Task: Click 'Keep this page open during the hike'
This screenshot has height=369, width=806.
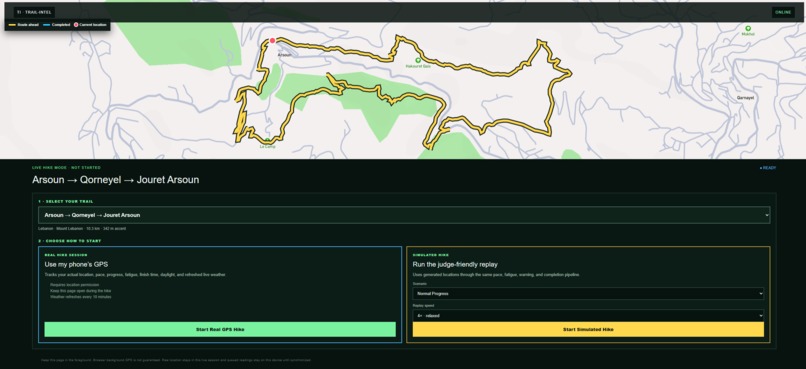Action: (x=81, y=291)
